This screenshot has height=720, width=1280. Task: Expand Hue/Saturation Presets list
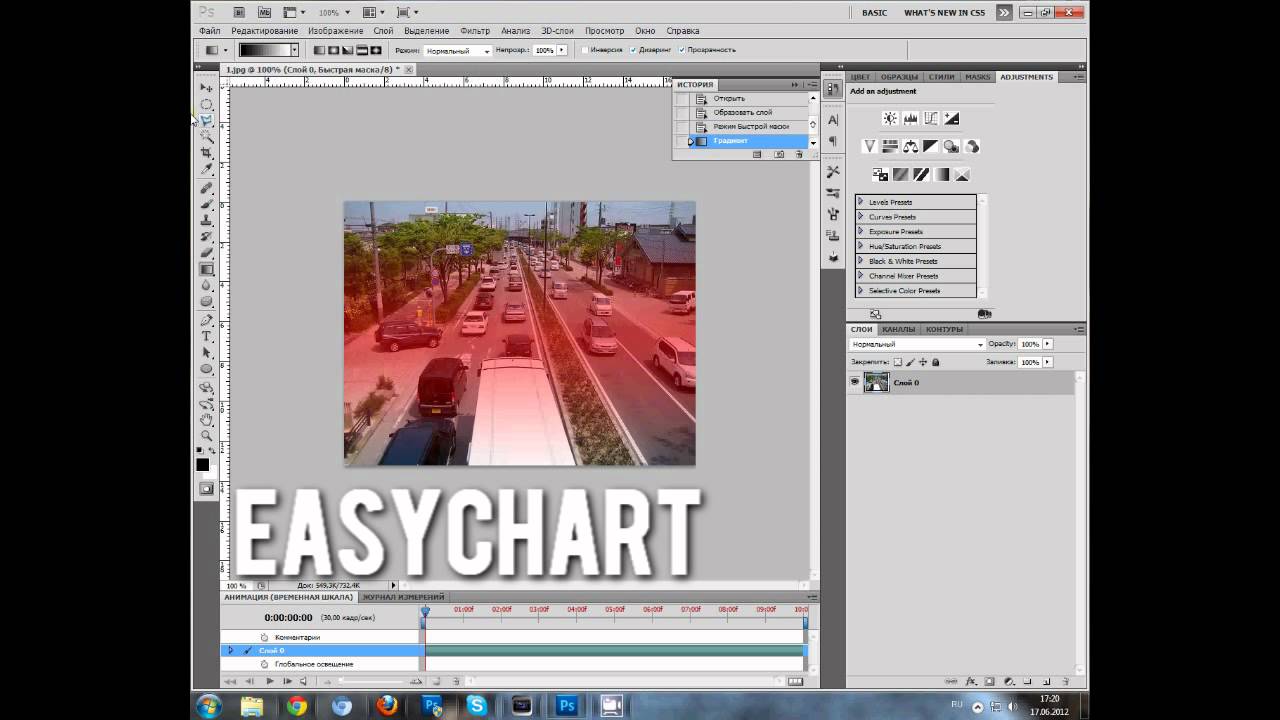[861, 246]
